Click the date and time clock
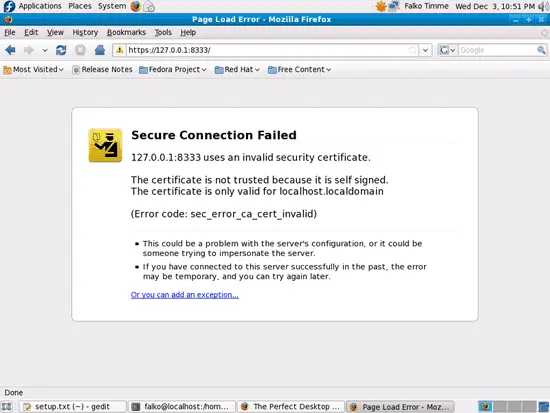Viewport: 550px width, 413px height. point(495,6)
